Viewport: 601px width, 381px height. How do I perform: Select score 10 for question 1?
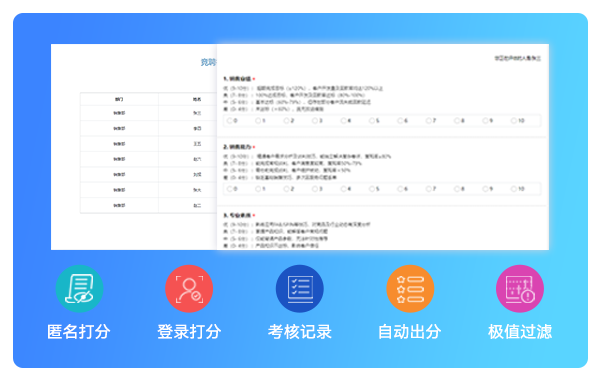tap(514, 121)
